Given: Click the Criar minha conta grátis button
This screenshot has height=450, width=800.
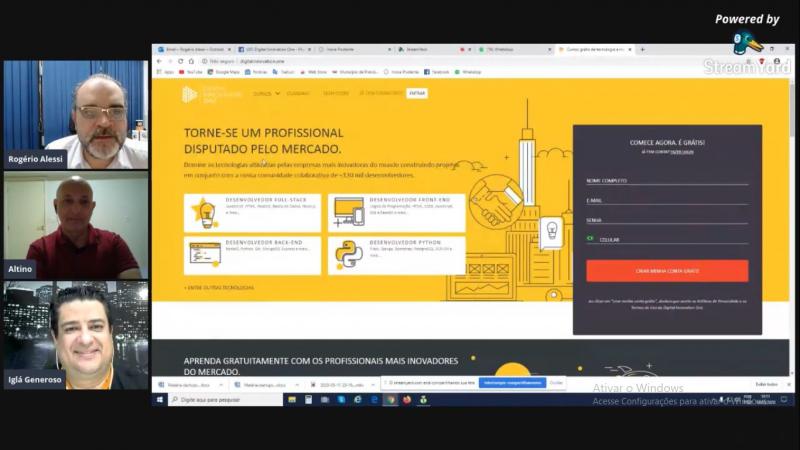Looking at the screenshot, I should [667, 271].
